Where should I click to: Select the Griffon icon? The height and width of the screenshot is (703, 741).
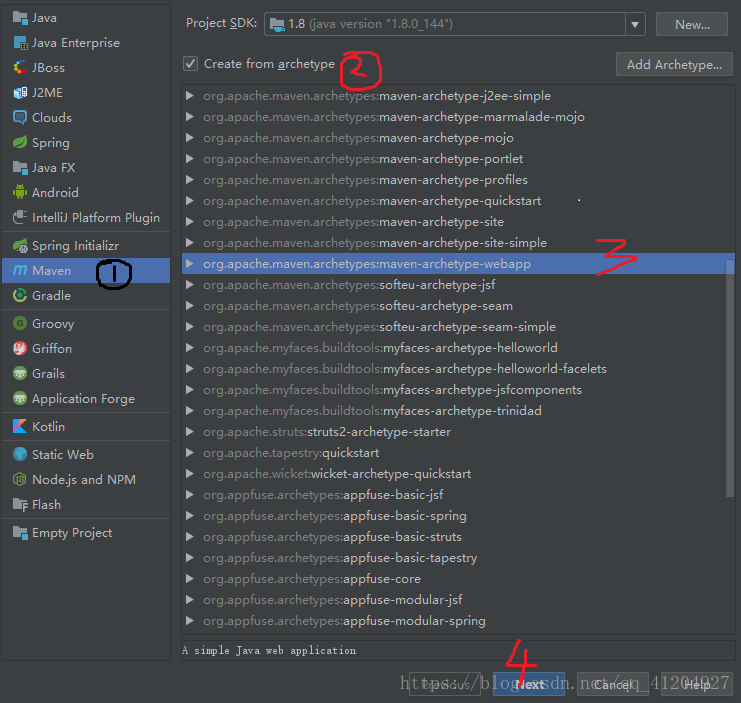[20, 349]
